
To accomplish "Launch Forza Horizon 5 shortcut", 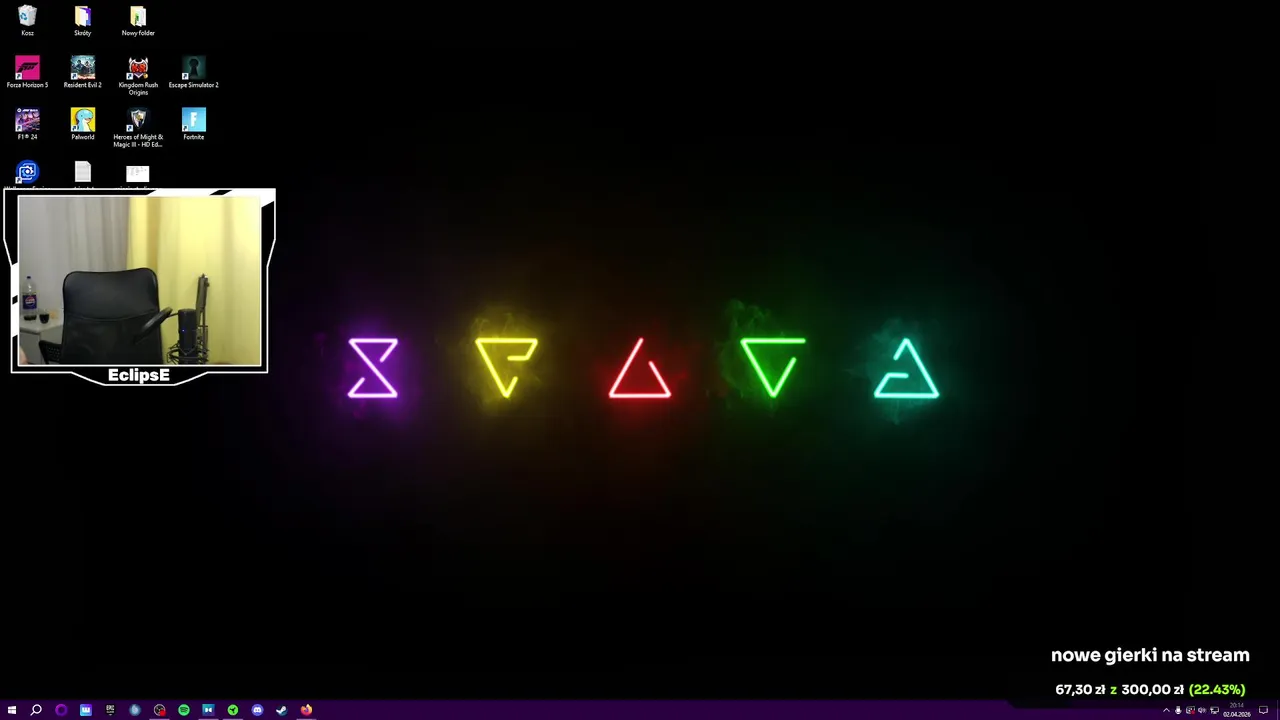I will (27, 73).
